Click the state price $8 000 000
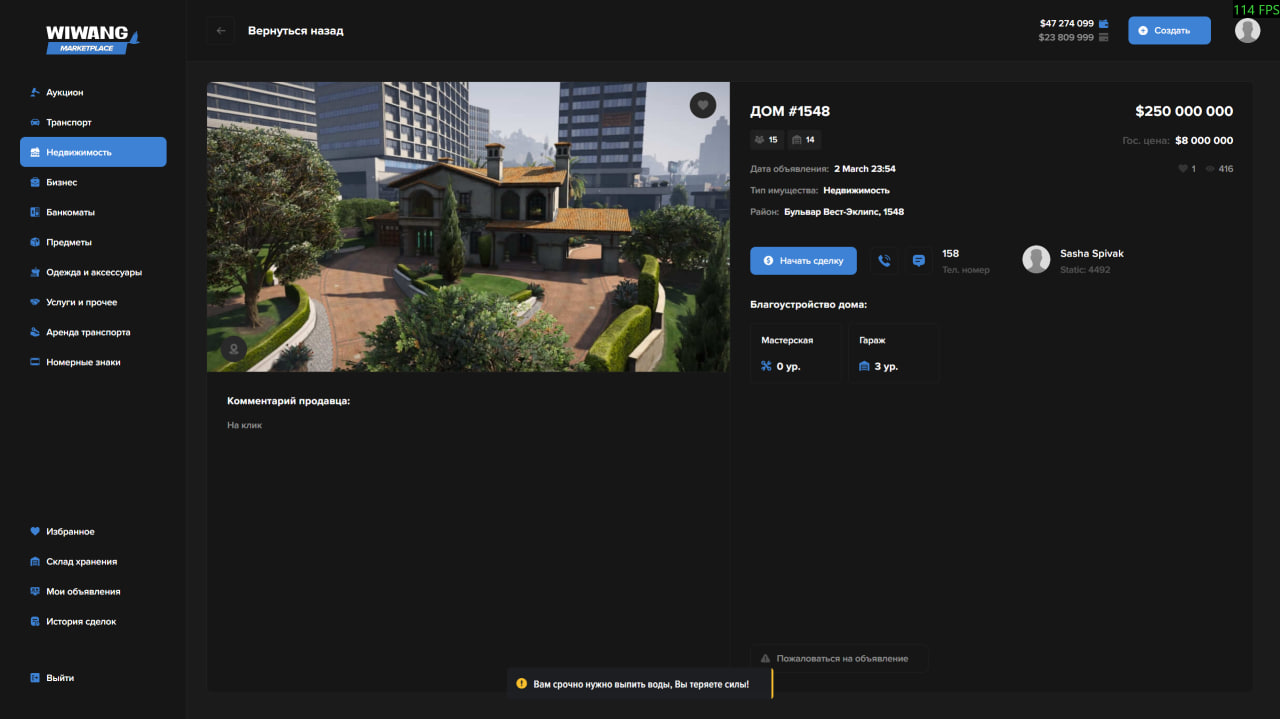 pos(1204,141)
